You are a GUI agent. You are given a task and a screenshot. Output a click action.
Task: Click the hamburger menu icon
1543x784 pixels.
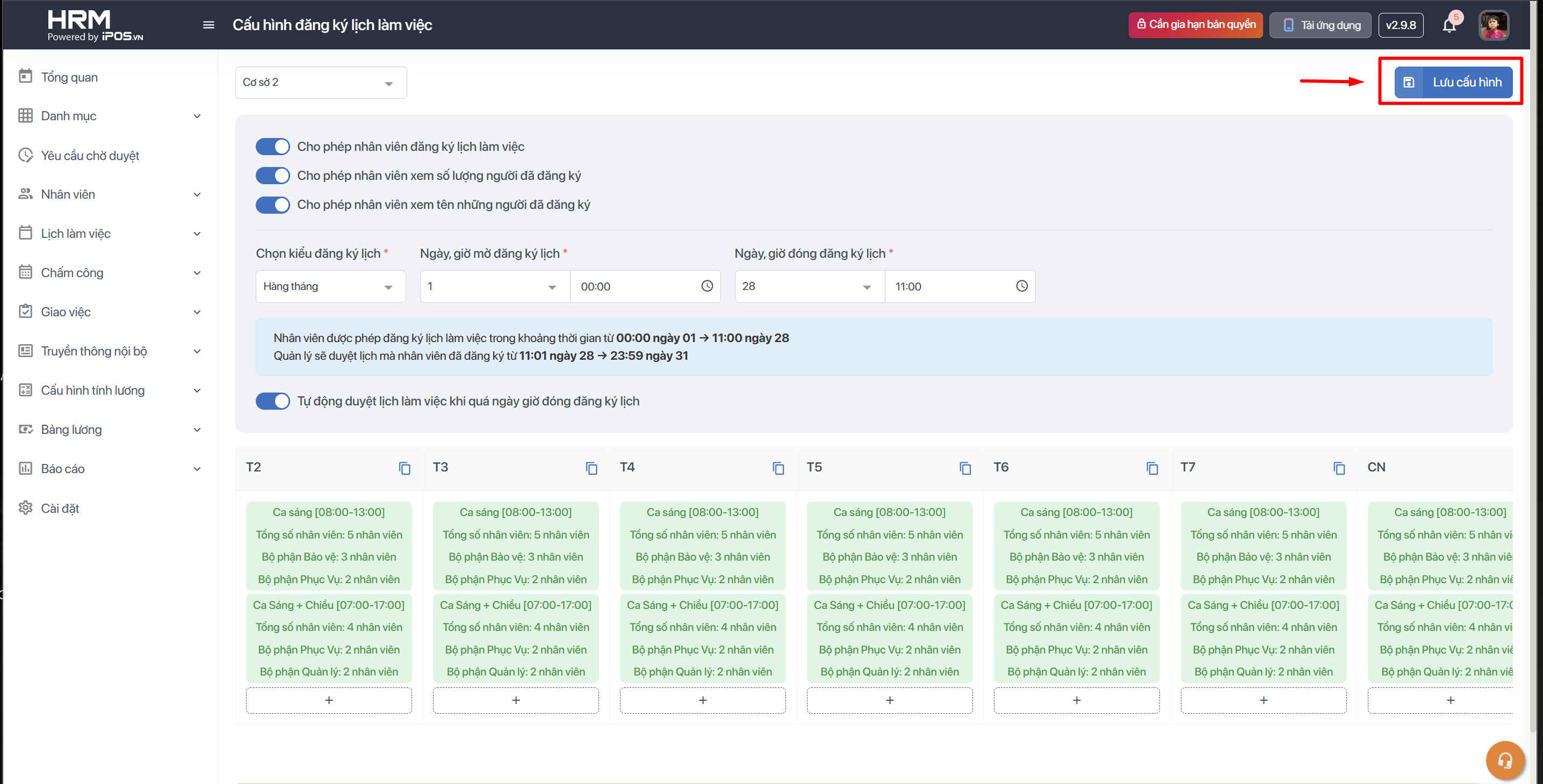point(208,25)
